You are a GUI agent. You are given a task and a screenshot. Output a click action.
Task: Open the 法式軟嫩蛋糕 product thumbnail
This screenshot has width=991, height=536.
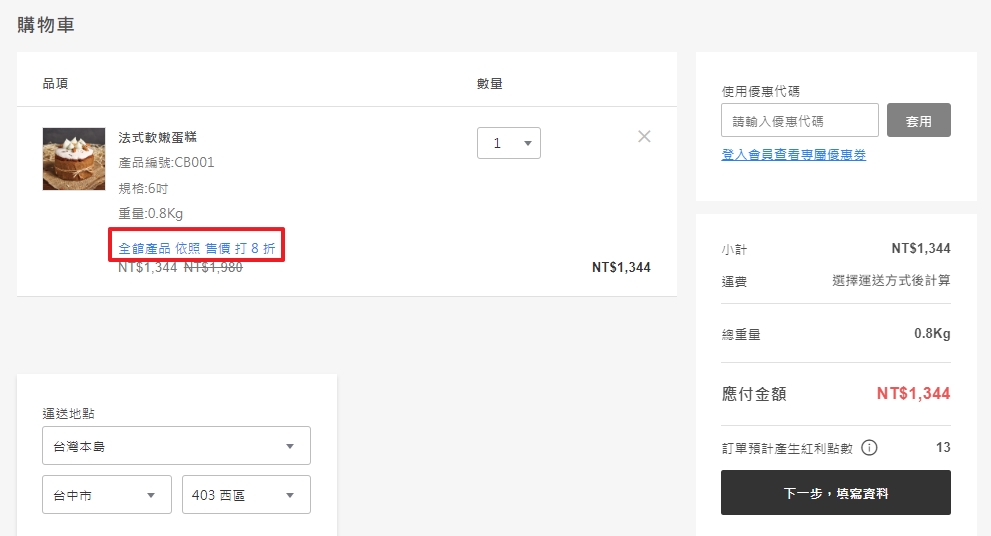point(73,159)
